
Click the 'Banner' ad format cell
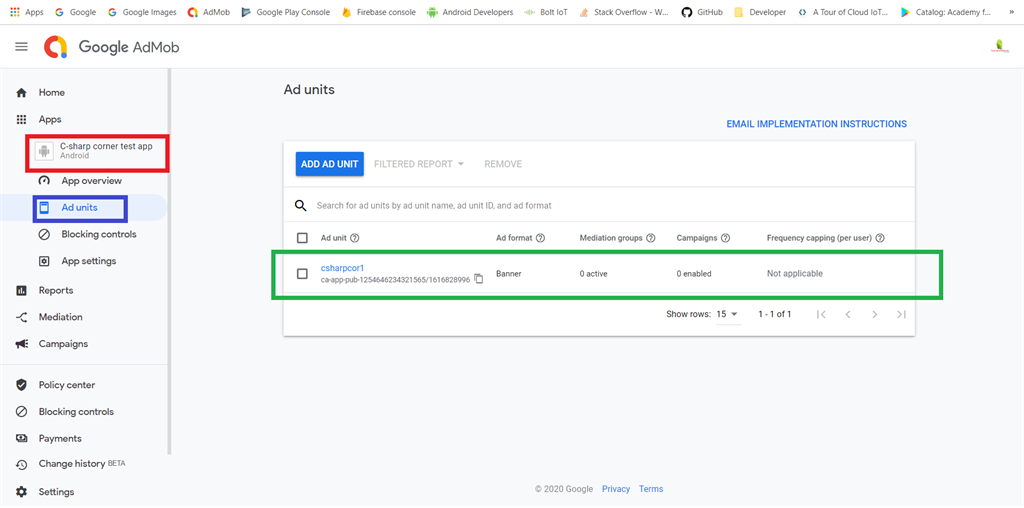coord(508,274)
